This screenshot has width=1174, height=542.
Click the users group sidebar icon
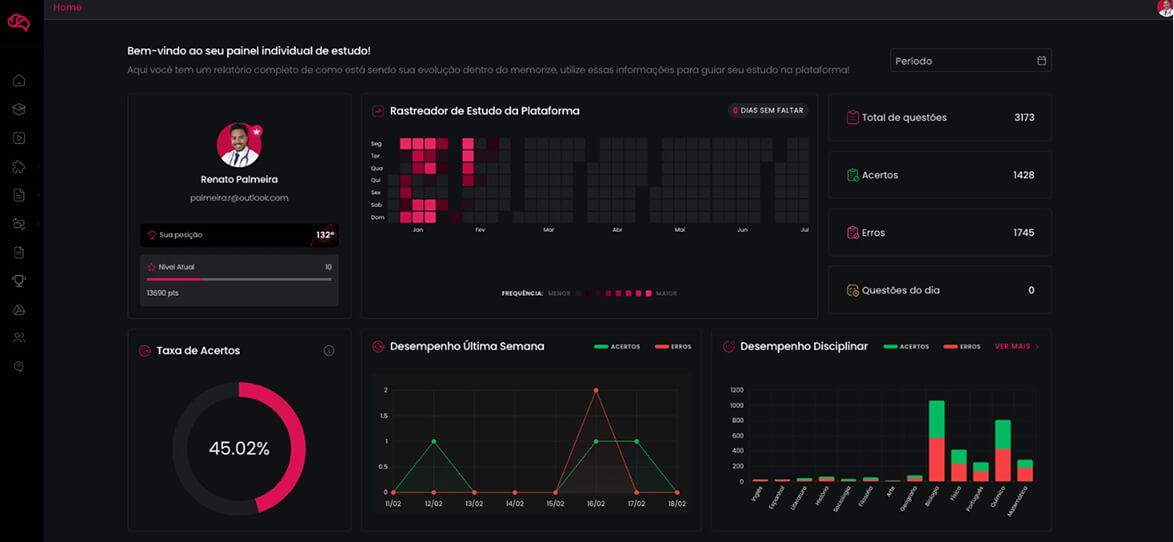(x=19, y=338)
